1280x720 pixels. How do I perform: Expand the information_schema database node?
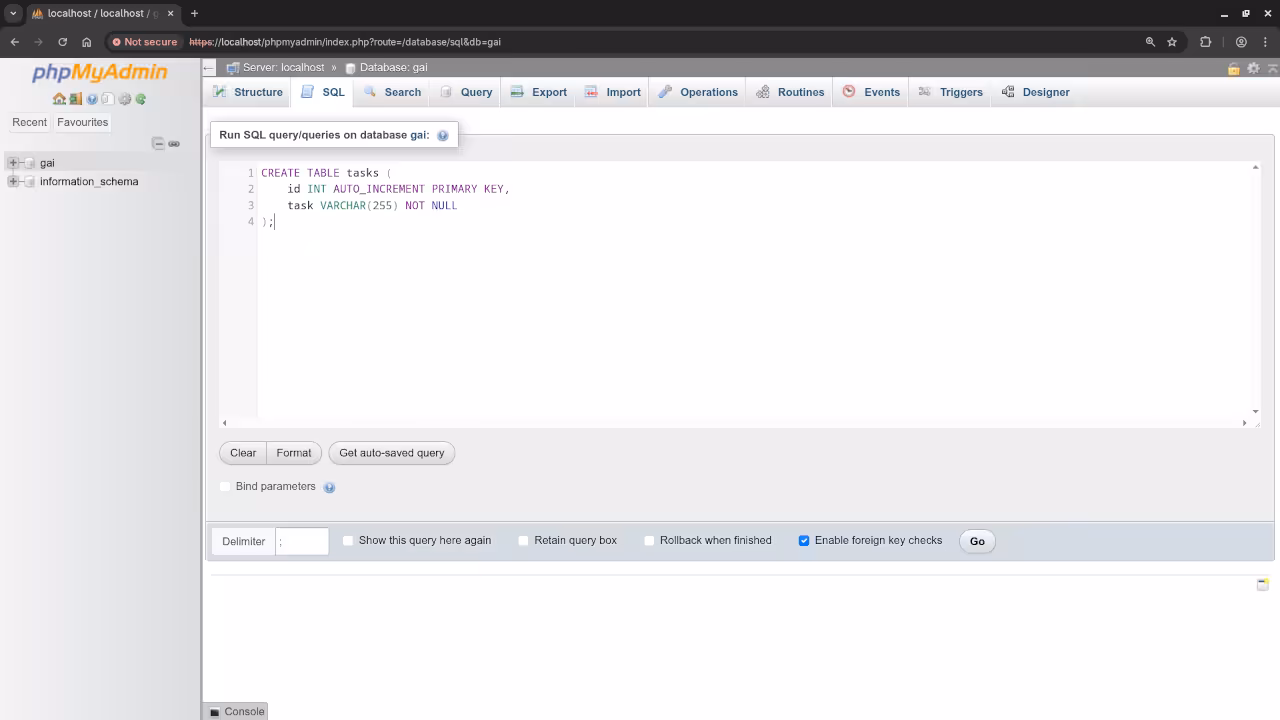tap(13, 182)
